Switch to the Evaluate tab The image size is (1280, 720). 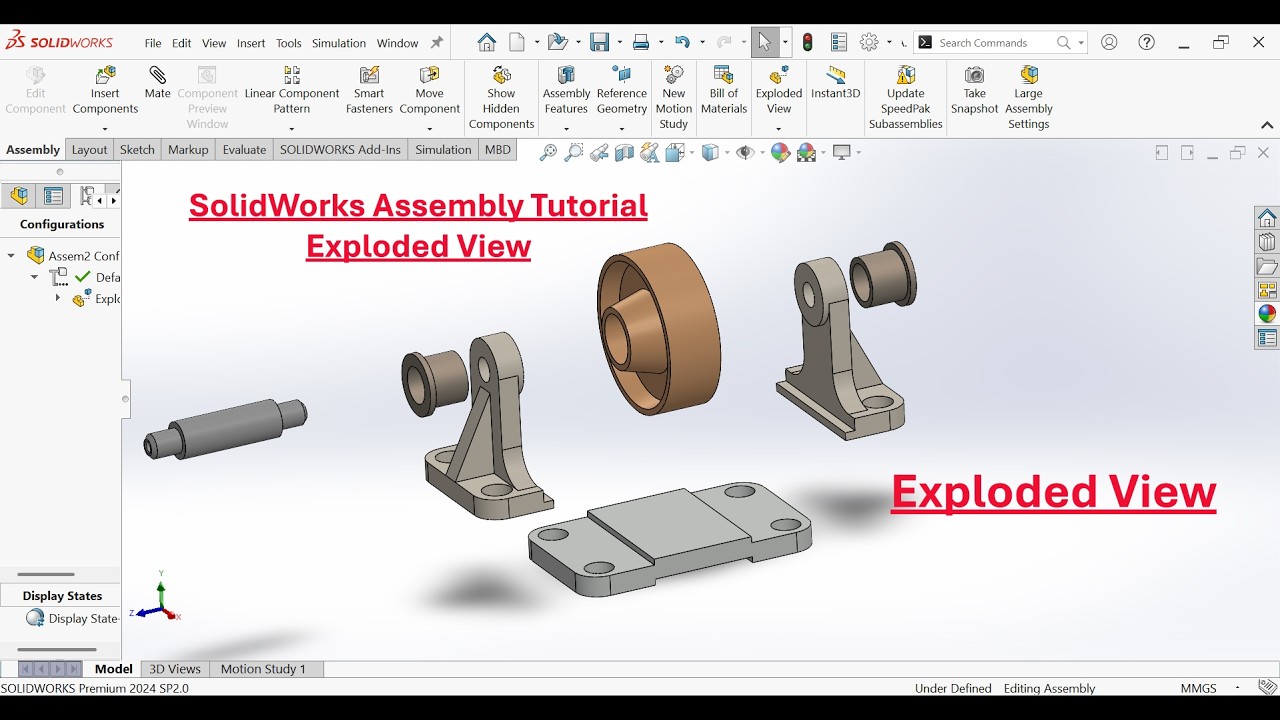[x=244, y=150]
